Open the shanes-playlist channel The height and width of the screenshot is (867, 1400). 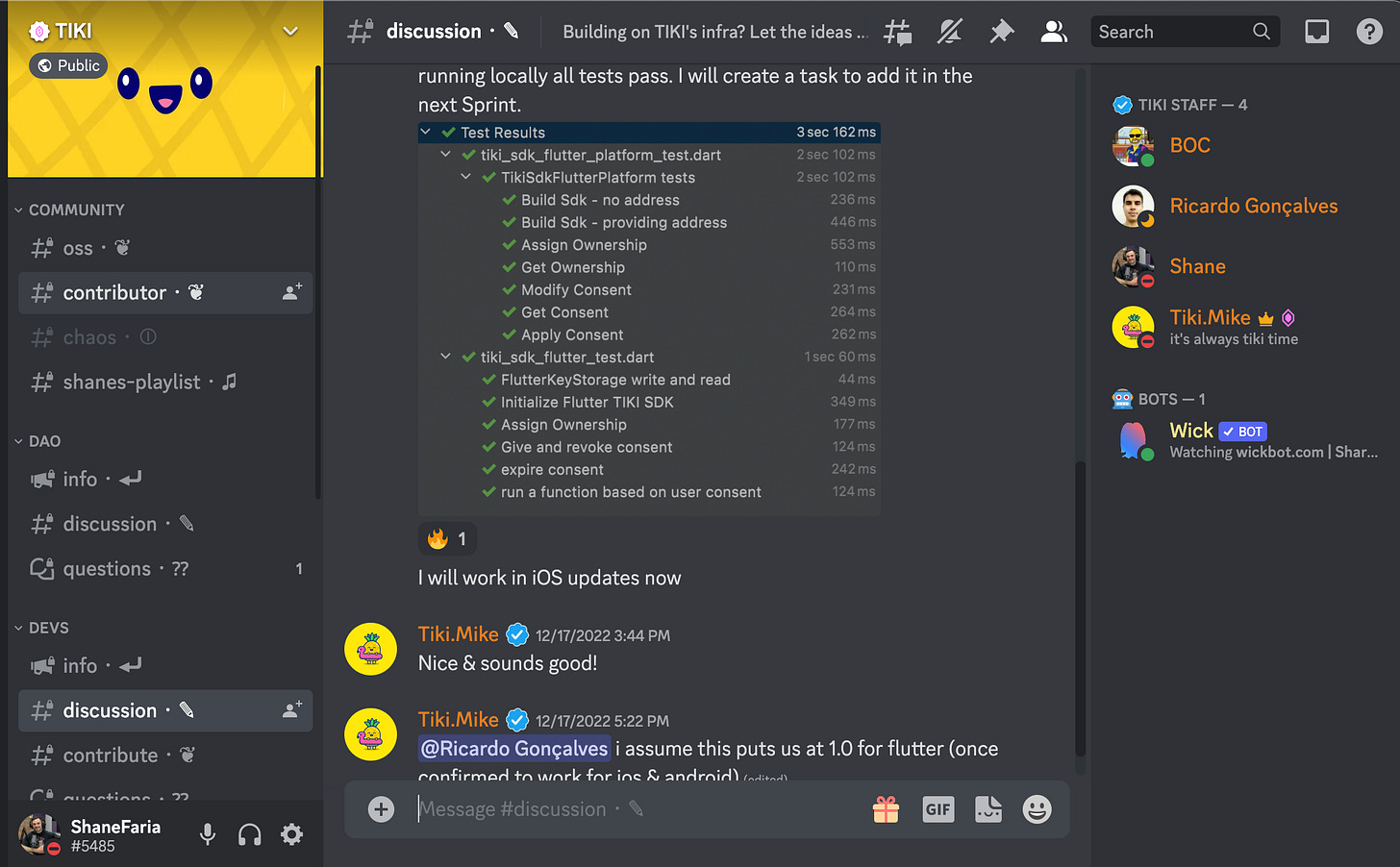pos(165,382)
